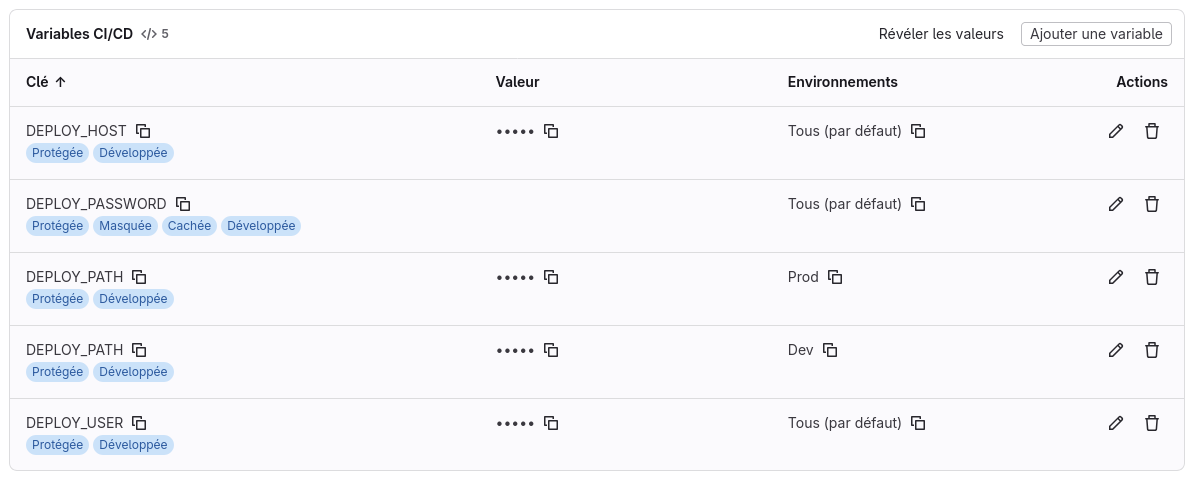The width and height of the screenshot is (1195, 479).
Task: Copy the DEPLOY_USER key name
Action: click(x=140, y=423)
